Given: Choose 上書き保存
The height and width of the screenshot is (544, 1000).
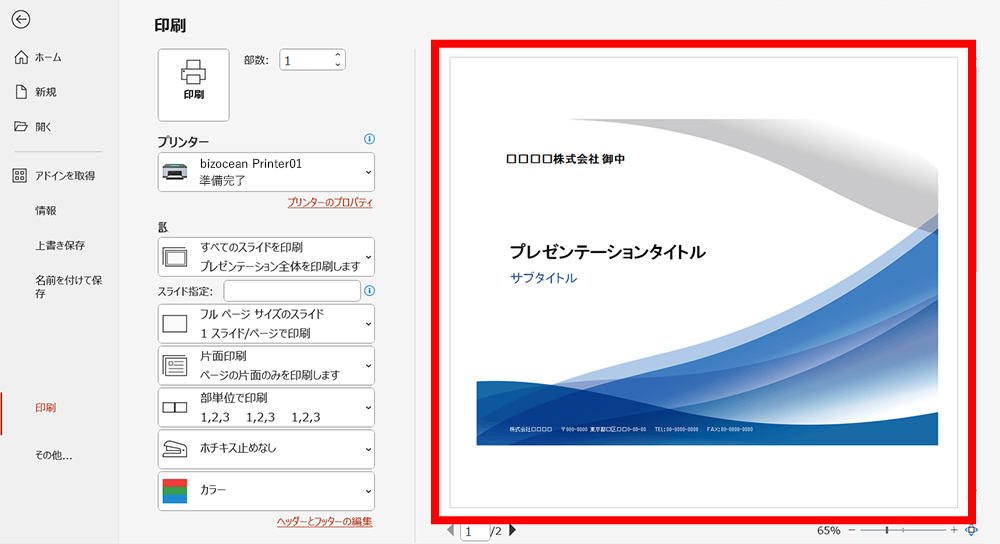Looking at the screenshot, I should tap(60, 245).
